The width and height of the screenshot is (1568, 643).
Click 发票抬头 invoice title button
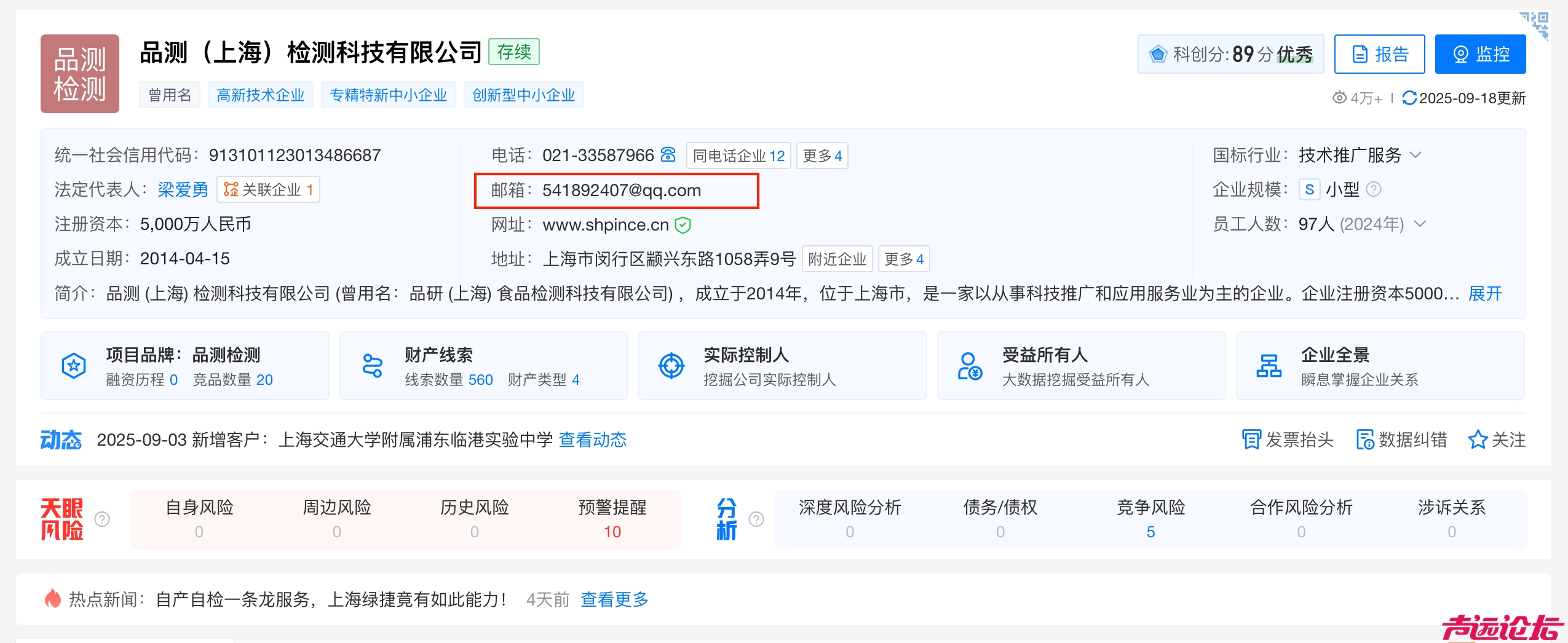point(1288,440)
